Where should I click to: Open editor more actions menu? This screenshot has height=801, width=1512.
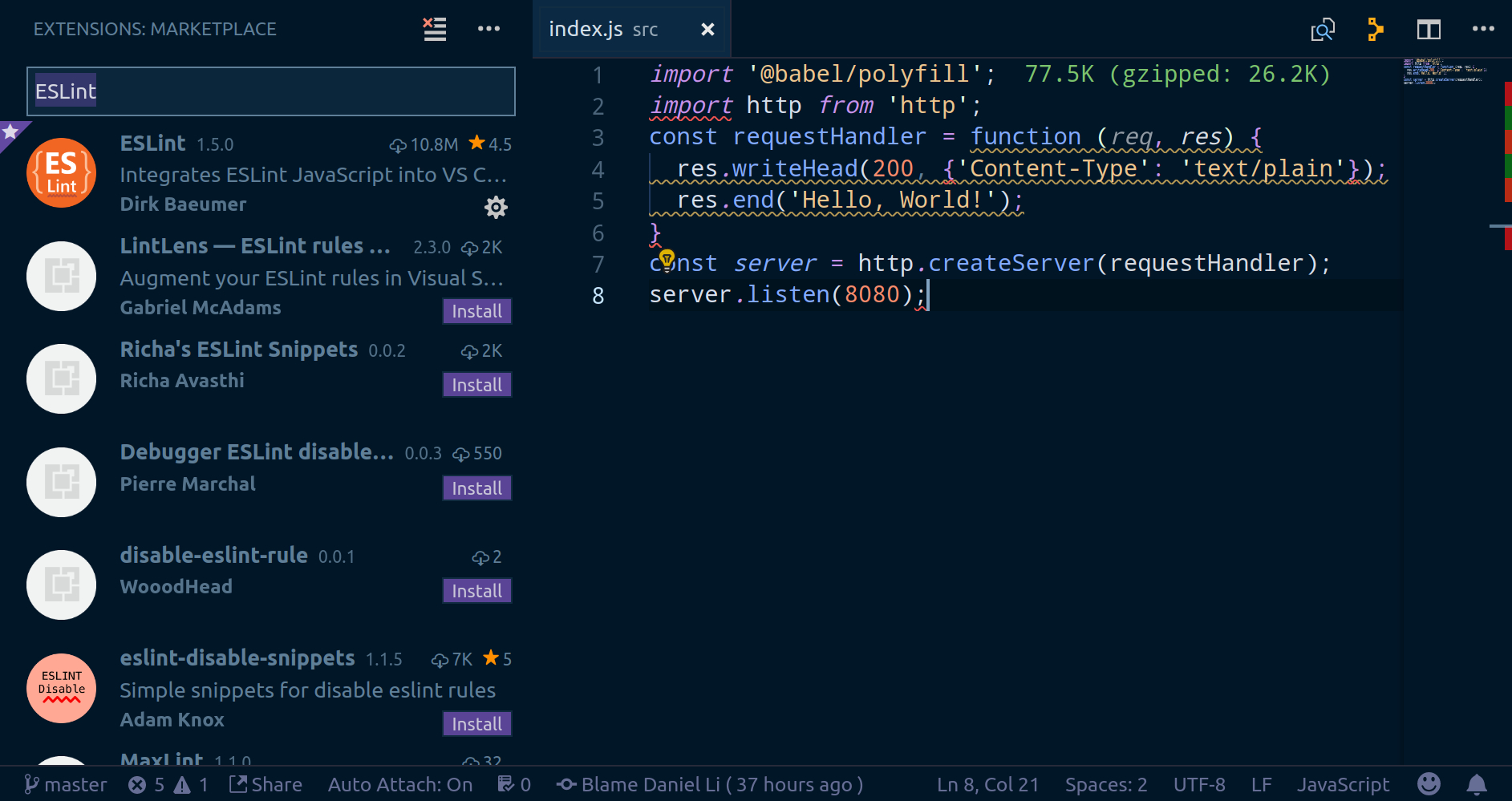(1482, 30)
